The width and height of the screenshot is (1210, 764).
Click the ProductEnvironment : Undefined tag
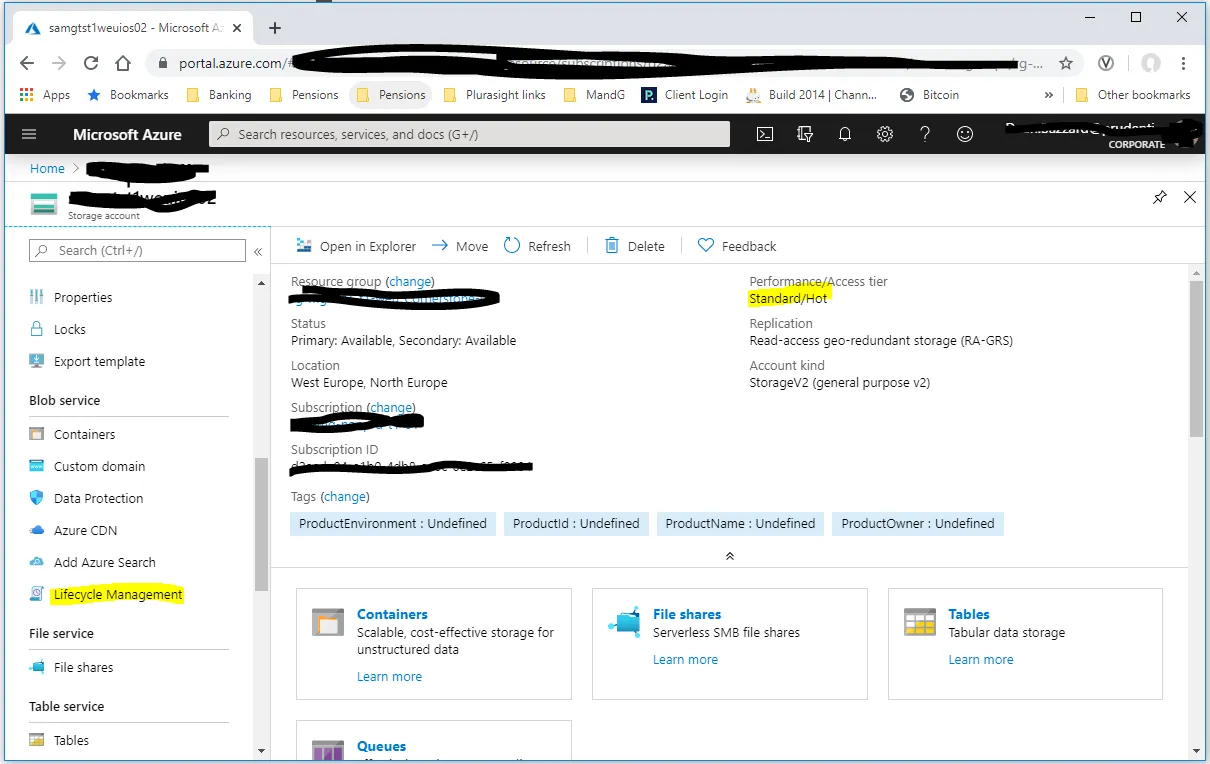[393, 523]
